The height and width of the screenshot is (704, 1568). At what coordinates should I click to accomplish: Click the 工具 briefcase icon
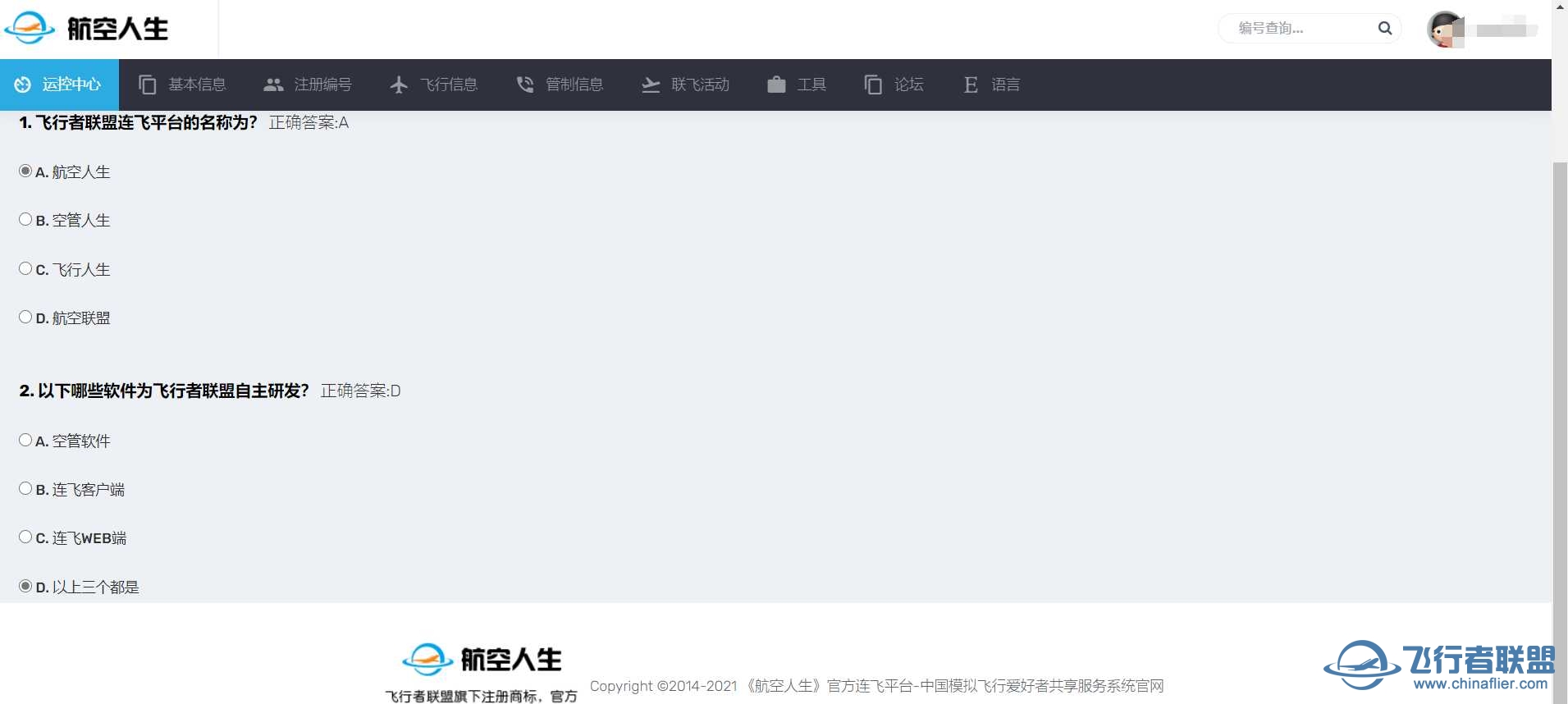776,85
